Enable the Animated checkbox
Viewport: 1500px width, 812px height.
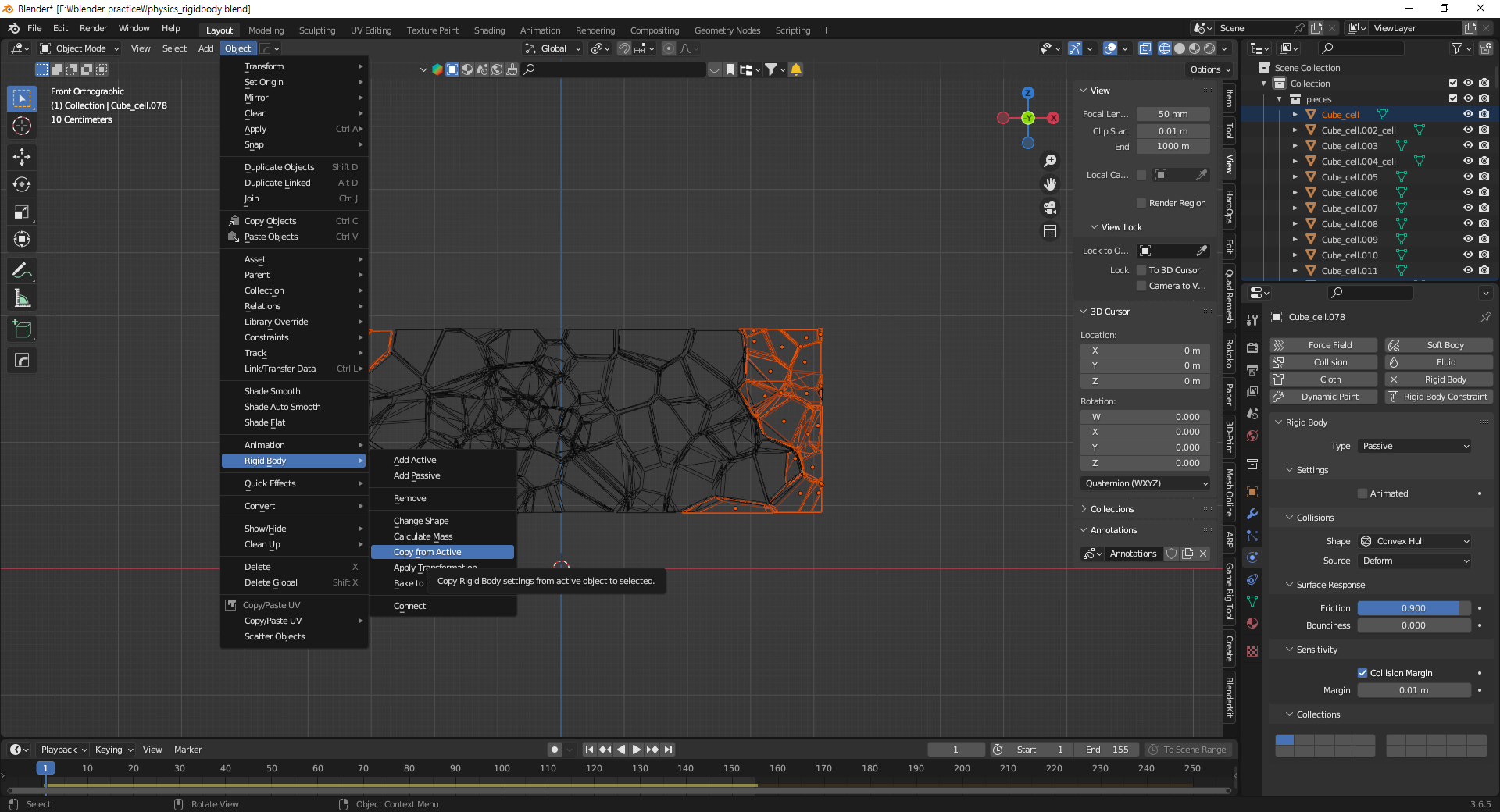(x=1362, y=493)
